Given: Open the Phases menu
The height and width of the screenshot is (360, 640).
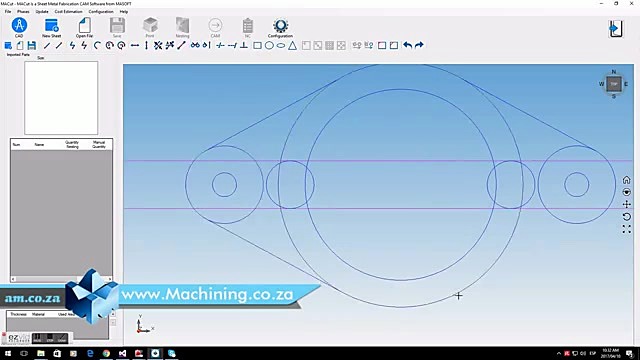Looking at the screenshot, I should pos(23,11).
